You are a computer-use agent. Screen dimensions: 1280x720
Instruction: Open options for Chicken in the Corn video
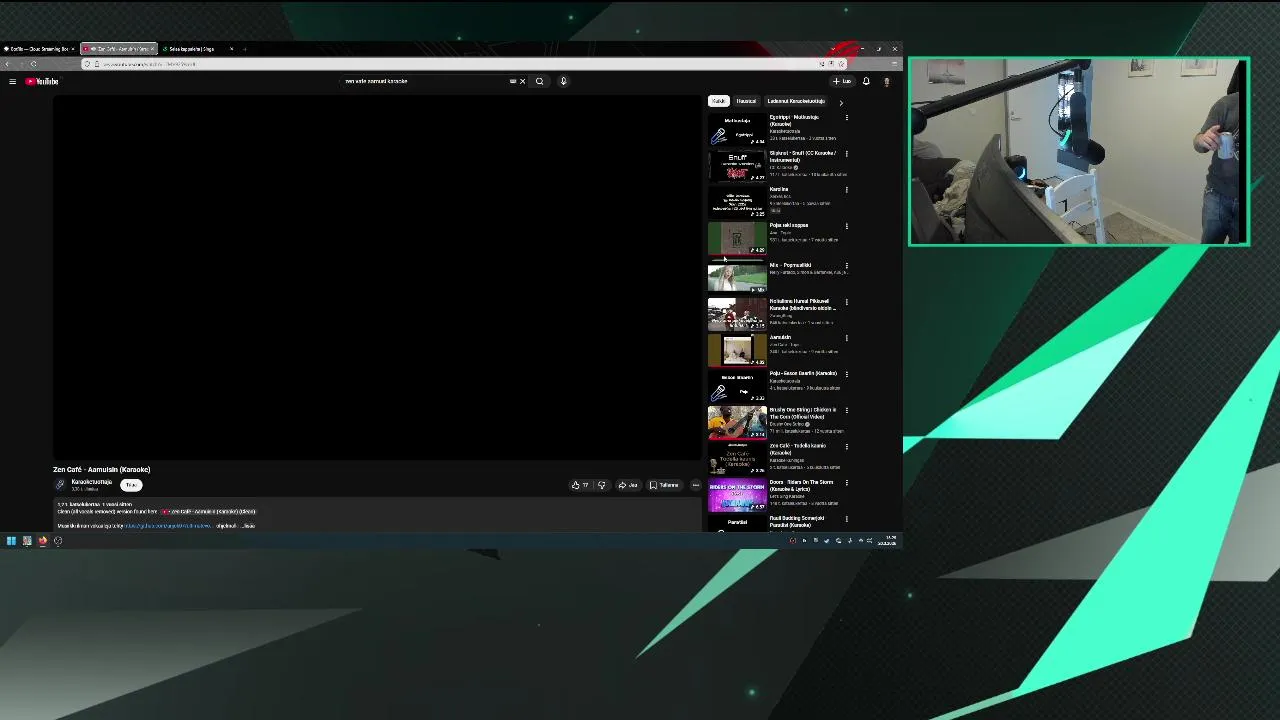(x=846, y=410)
